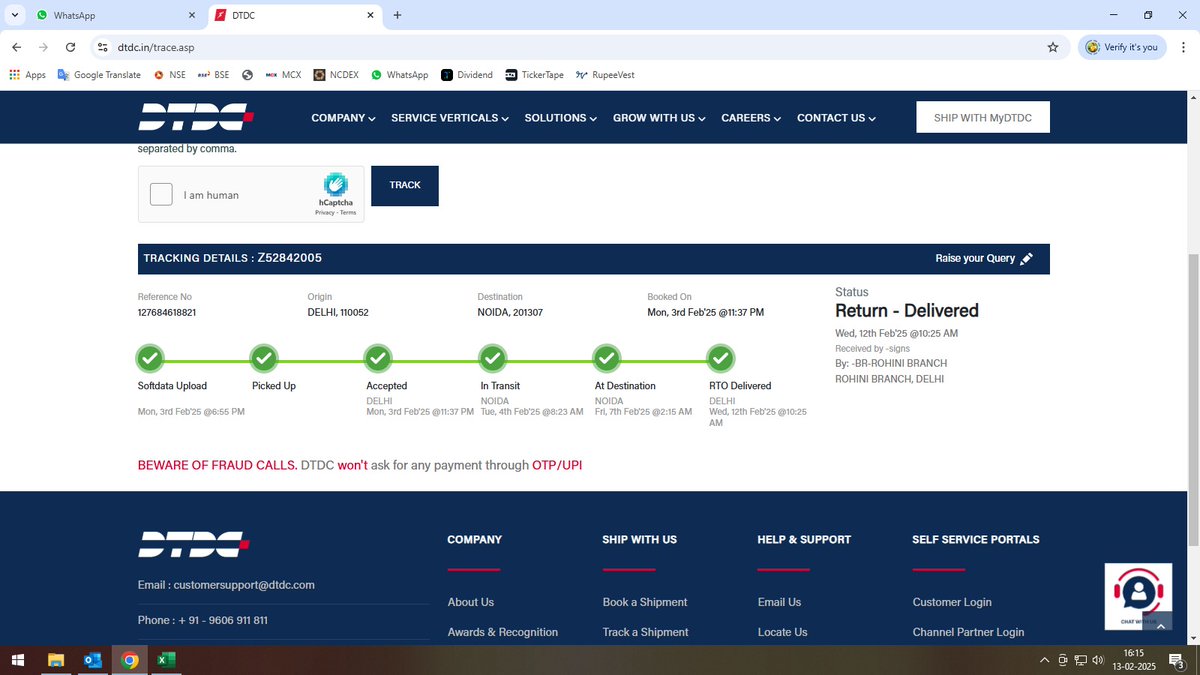Reload the page with the refresh icon

70,47
